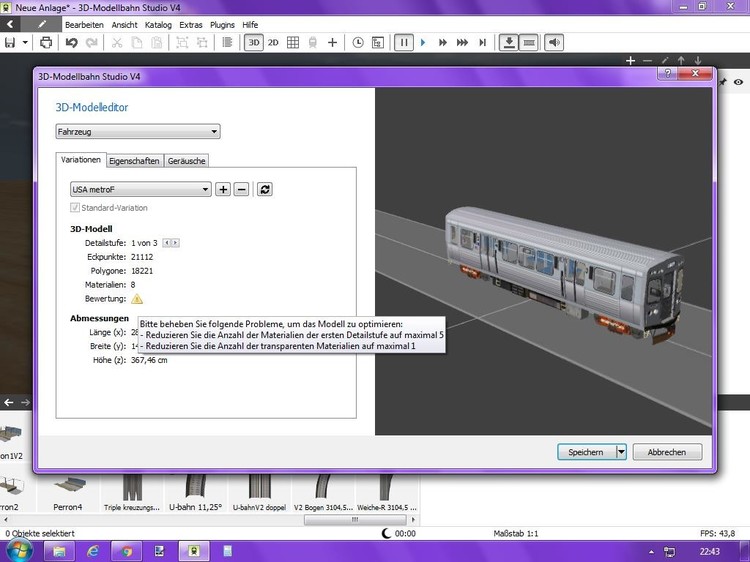Step the simulation forward one frame
Image resolution: width=750 pixels, height=562 pixels.
pyautogui.click(x=482, y=43)
